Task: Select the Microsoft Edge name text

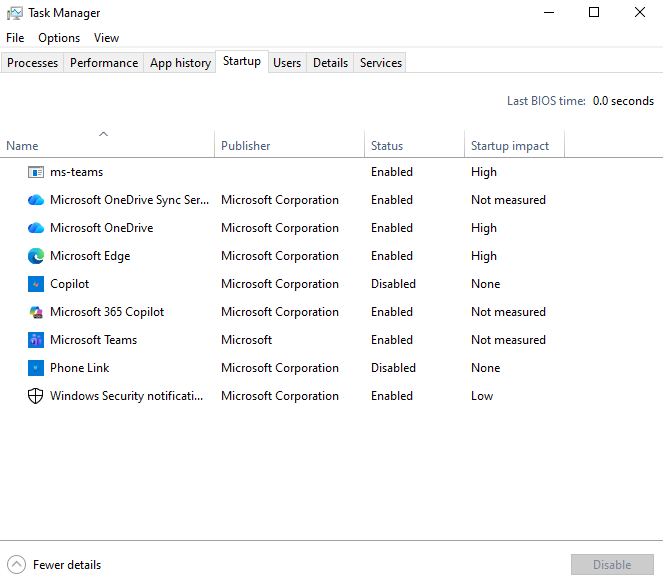Action: [x=90, y=256]
